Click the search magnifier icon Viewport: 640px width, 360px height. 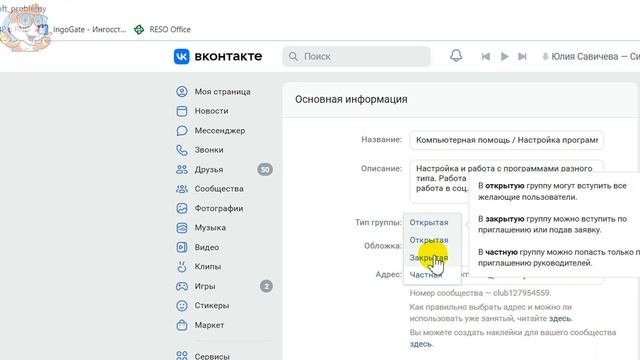click(293, 56)
